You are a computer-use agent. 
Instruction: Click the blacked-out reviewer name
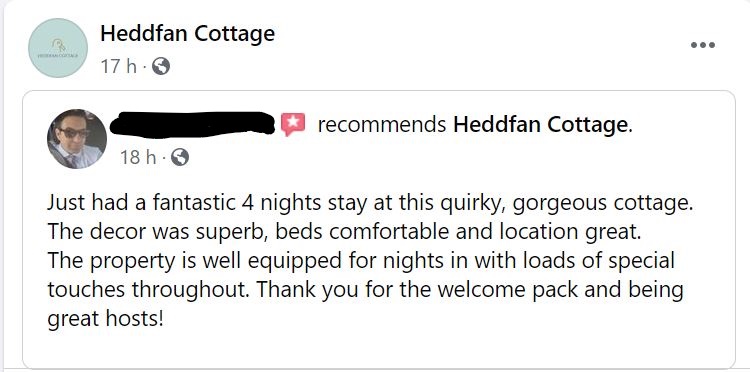pos(193,124)
